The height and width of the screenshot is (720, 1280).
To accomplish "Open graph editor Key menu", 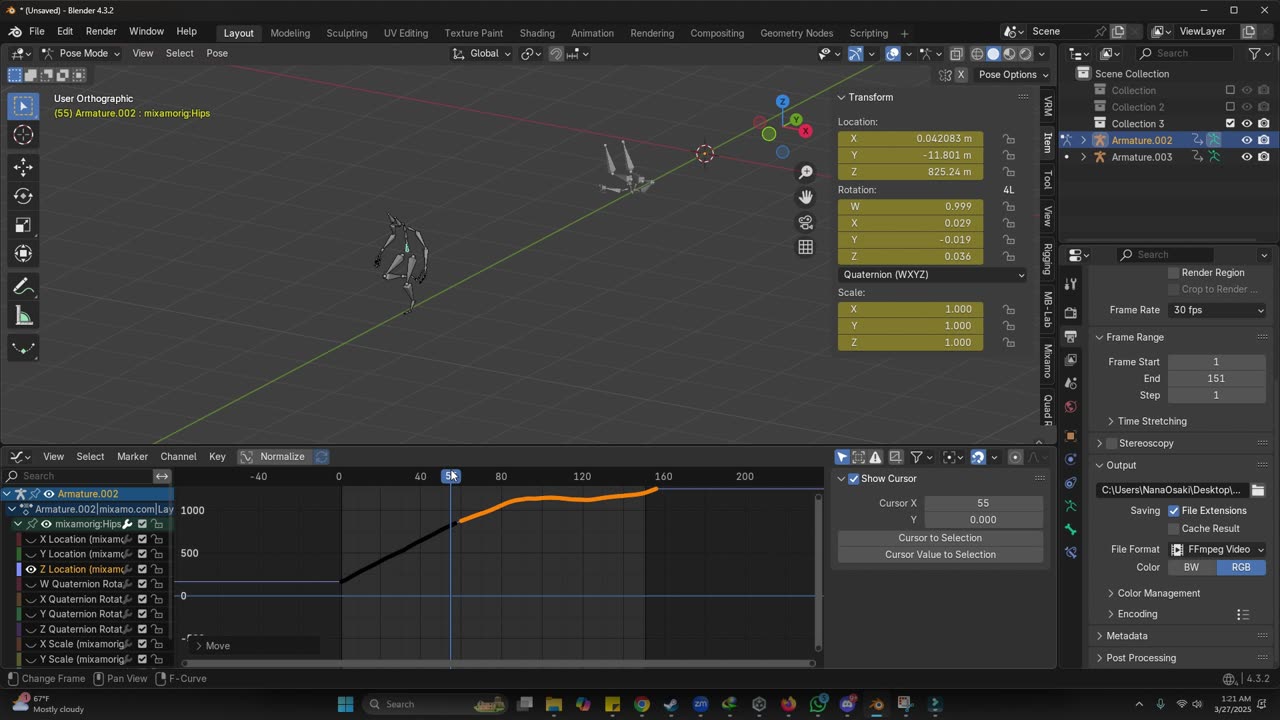I will point(217,457).
